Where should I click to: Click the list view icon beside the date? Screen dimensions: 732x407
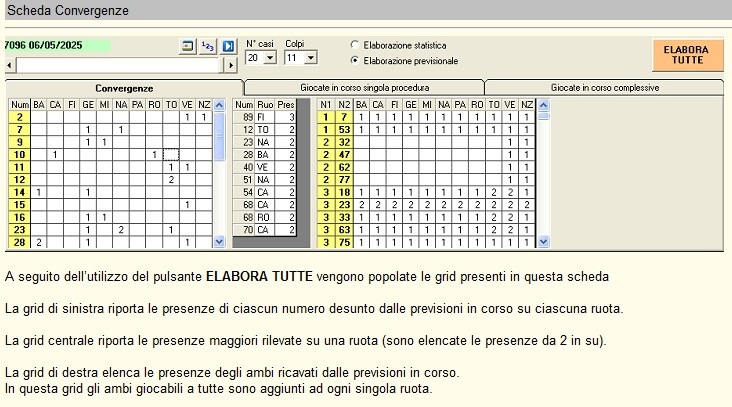(187, 46)
